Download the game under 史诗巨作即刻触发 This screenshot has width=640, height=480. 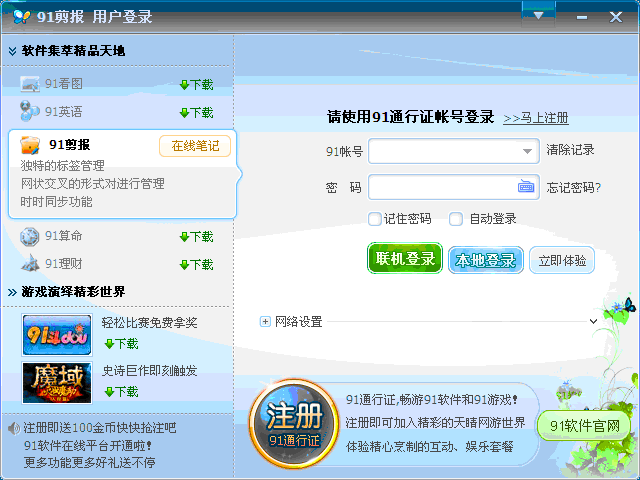[x=122, y=392]
